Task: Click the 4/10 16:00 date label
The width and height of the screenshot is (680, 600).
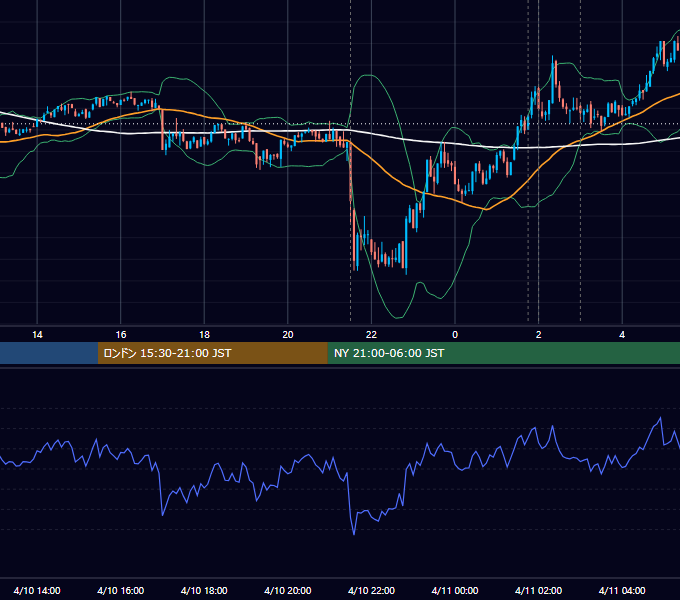Action: pyautogui.click(x=121, y=590)
